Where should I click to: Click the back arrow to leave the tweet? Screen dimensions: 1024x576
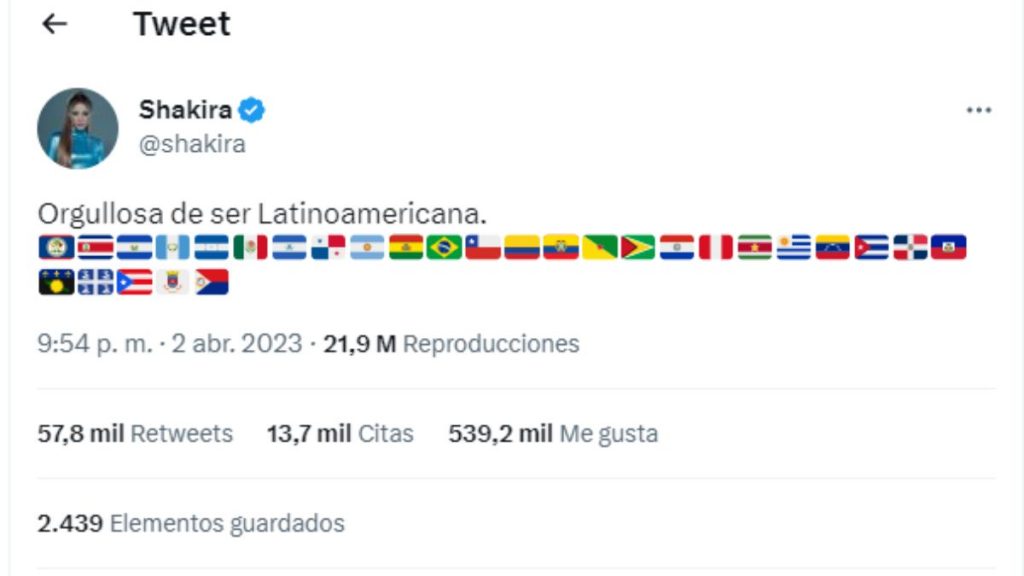tap(55, 23)
